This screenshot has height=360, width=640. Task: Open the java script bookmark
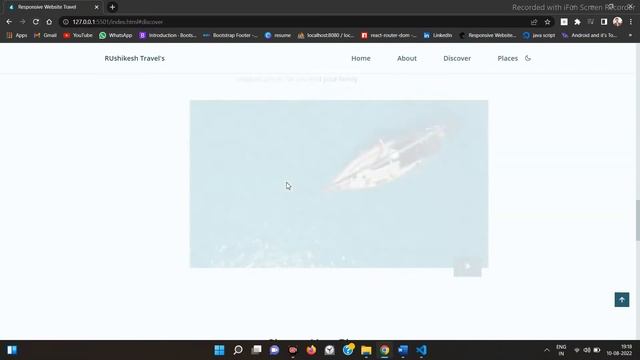(x=539, y=36)
